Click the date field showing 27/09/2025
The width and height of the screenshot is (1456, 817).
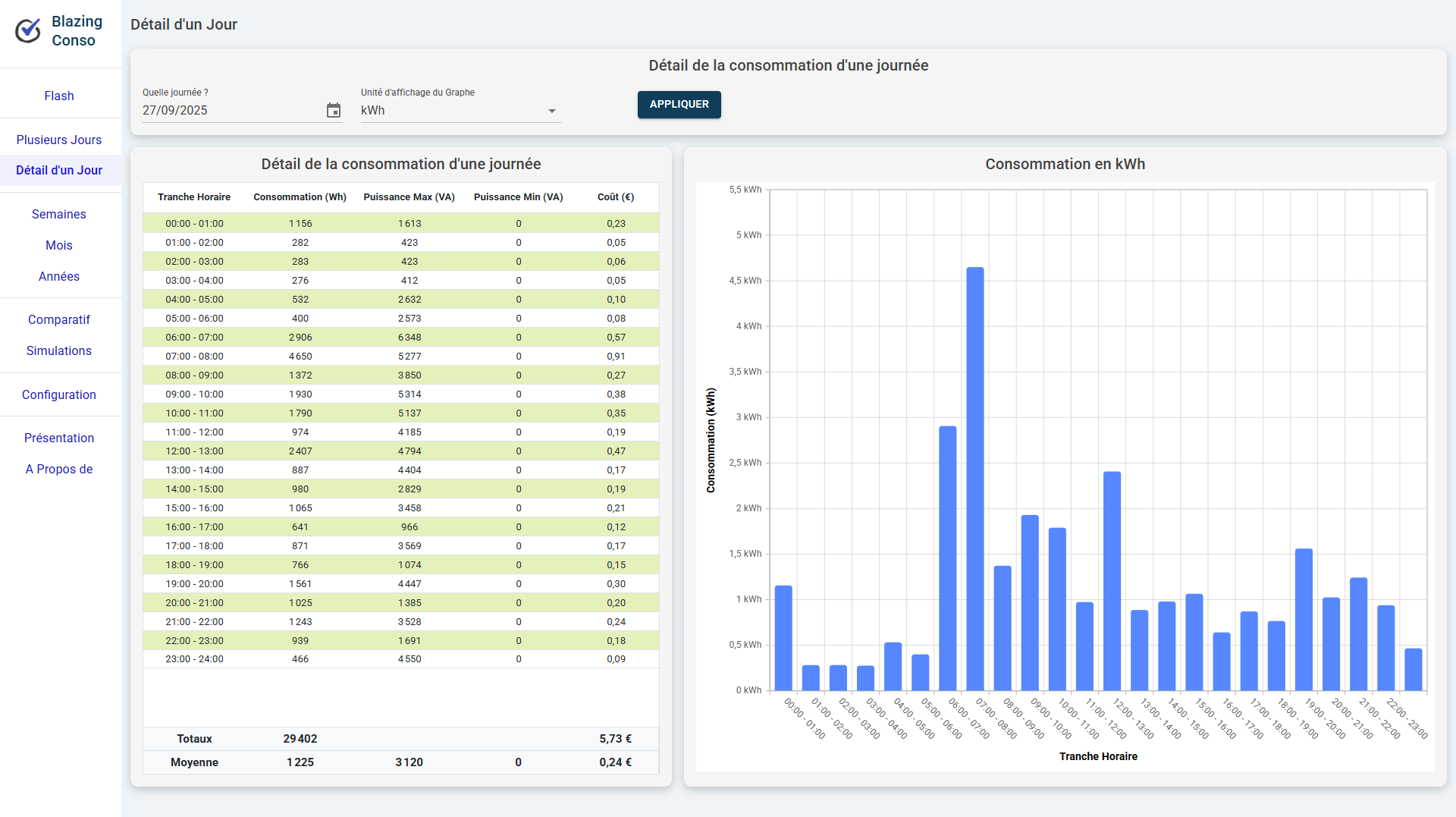coord(227,111)
